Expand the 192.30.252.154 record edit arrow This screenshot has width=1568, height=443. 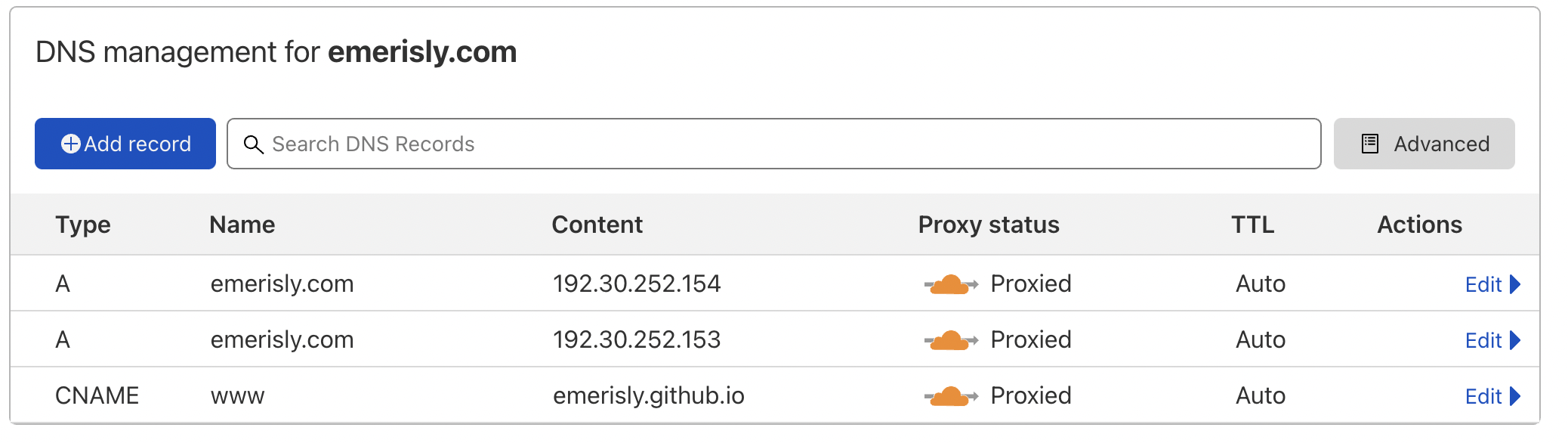1514,284
